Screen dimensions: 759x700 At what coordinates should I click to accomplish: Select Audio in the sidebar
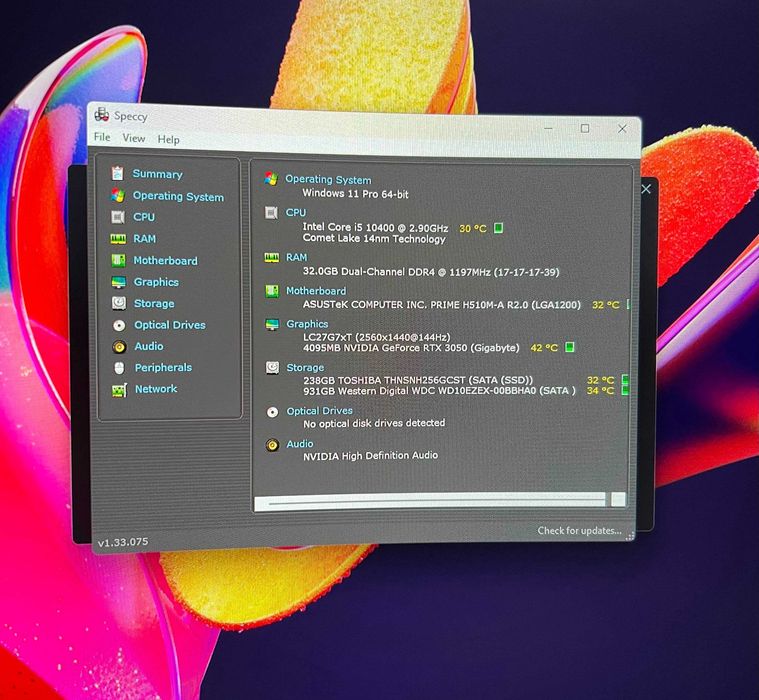pyautogui.click(x=149, y=346)
